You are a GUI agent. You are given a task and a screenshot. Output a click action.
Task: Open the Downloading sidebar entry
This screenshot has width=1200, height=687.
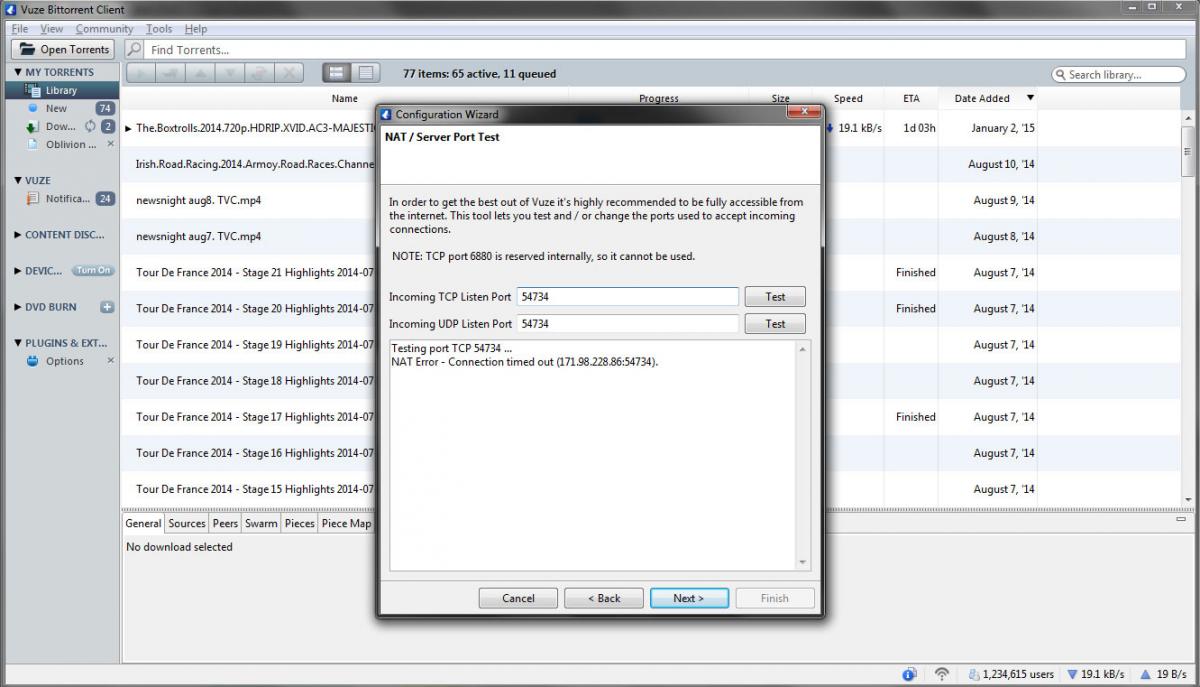point(60,126)
